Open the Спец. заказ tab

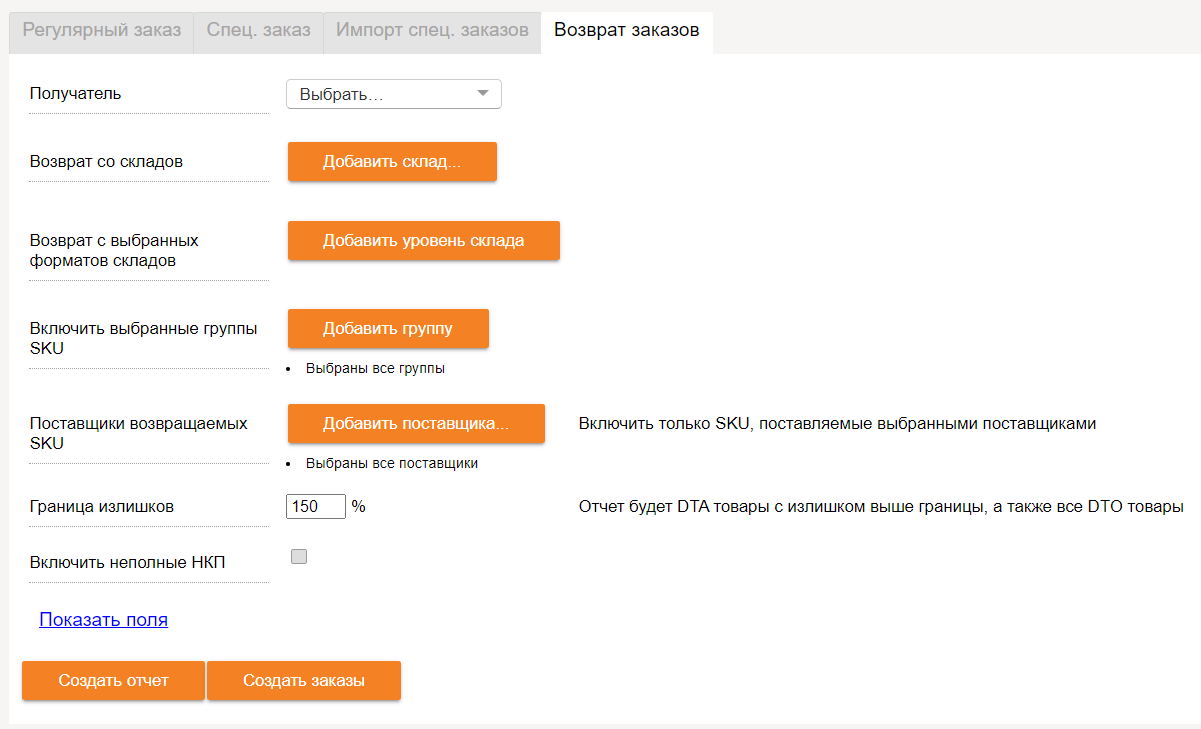coord(258,30)
